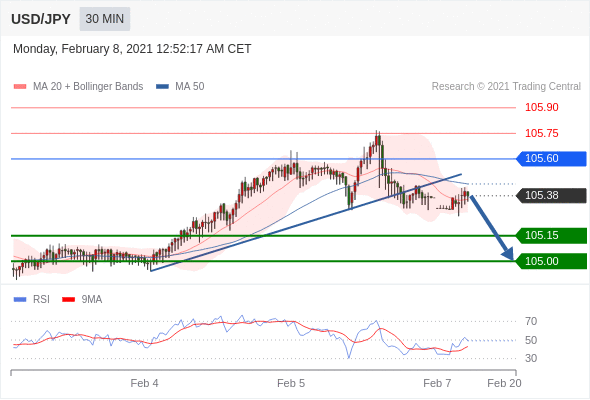Toggle the RSI legend entry
This screenshot has width=590, height=400.
click(32, 300)
